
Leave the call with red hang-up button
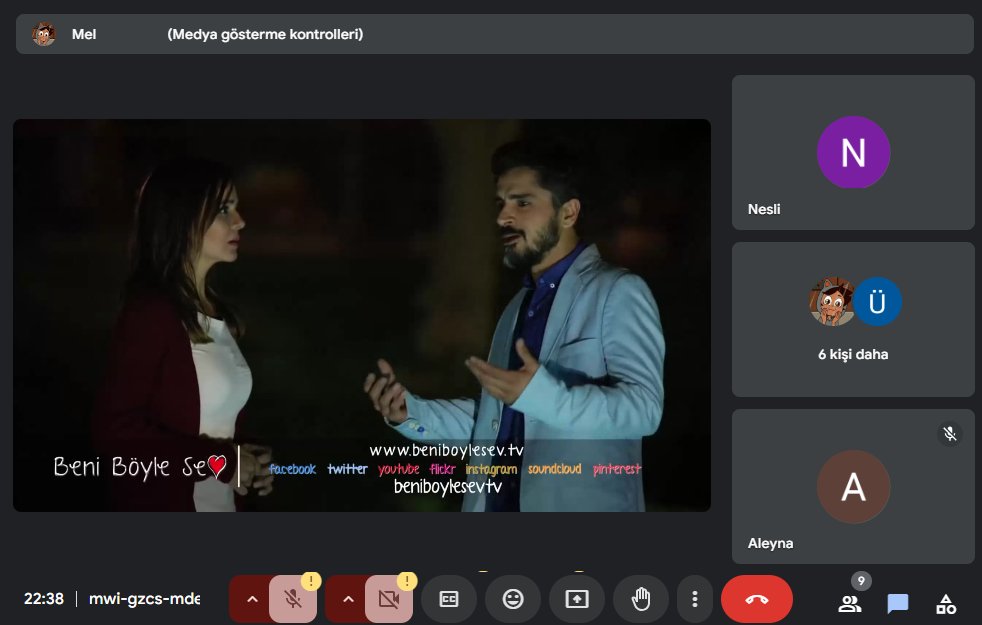click(x=757, y=599)
